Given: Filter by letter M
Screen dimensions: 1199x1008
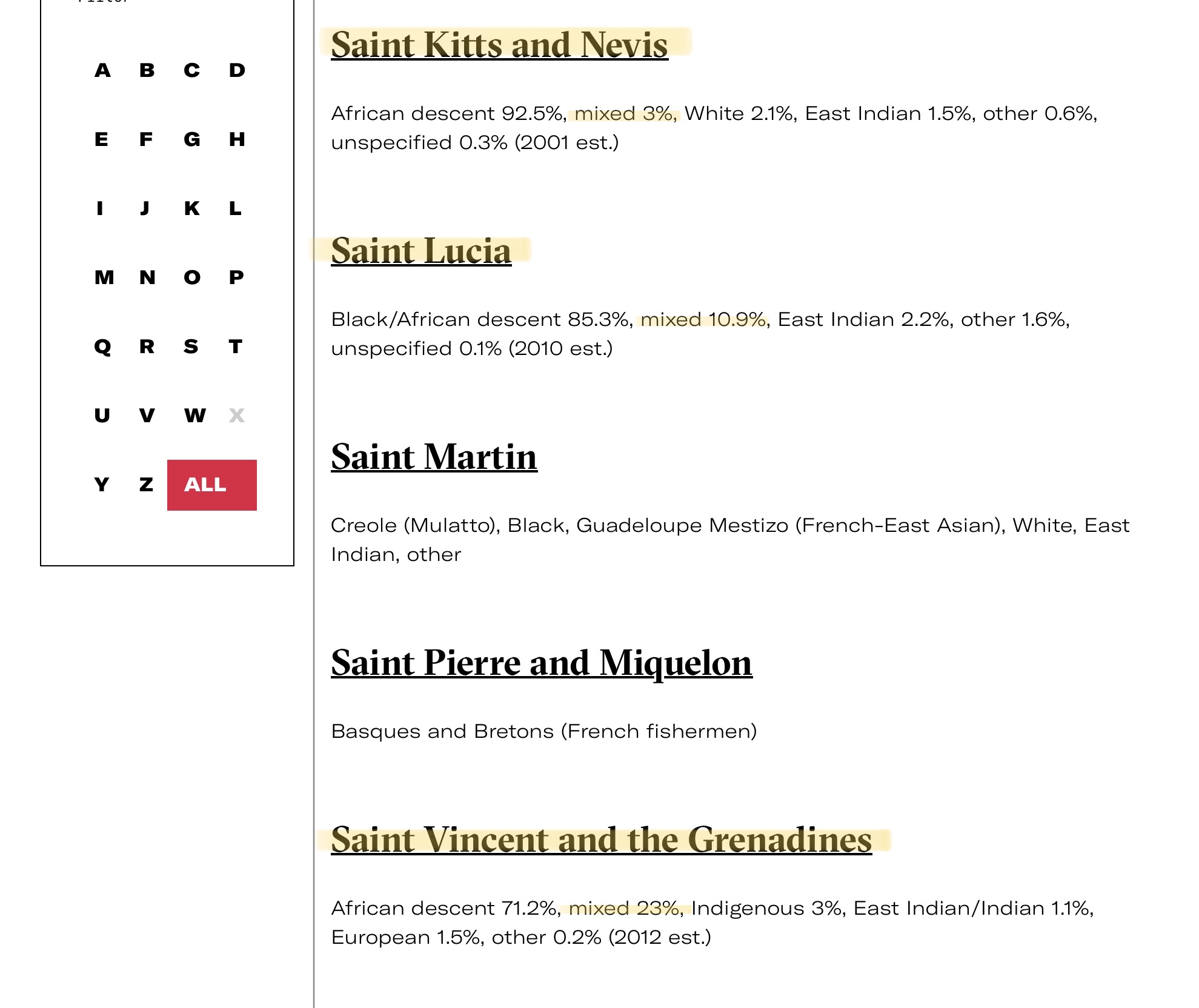Looking at the screenshot, I should (x=104, y=277).
